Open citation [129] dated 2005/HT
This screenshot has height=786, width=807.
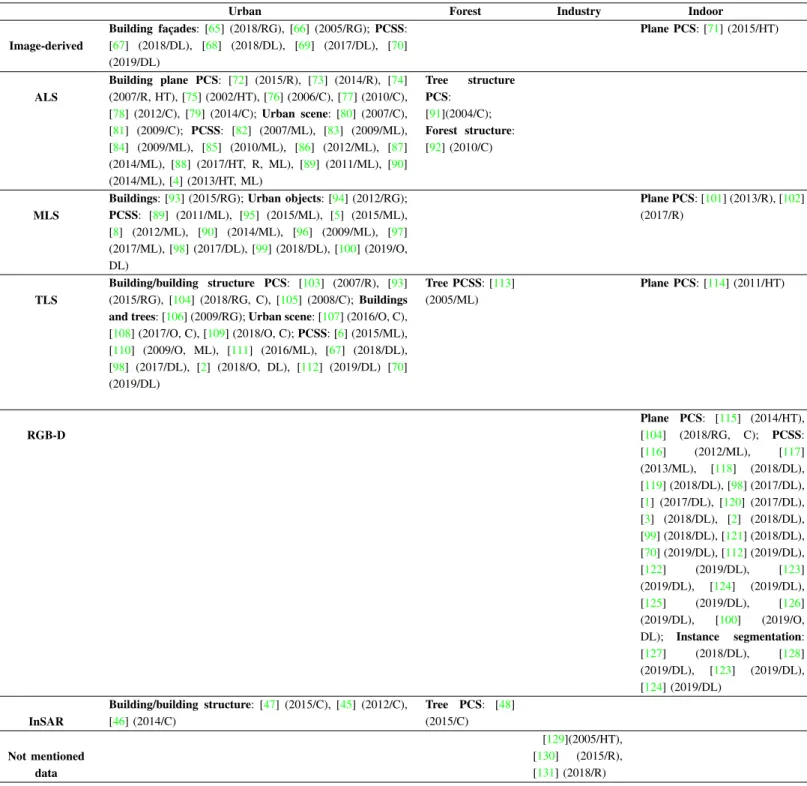(555, 739)
